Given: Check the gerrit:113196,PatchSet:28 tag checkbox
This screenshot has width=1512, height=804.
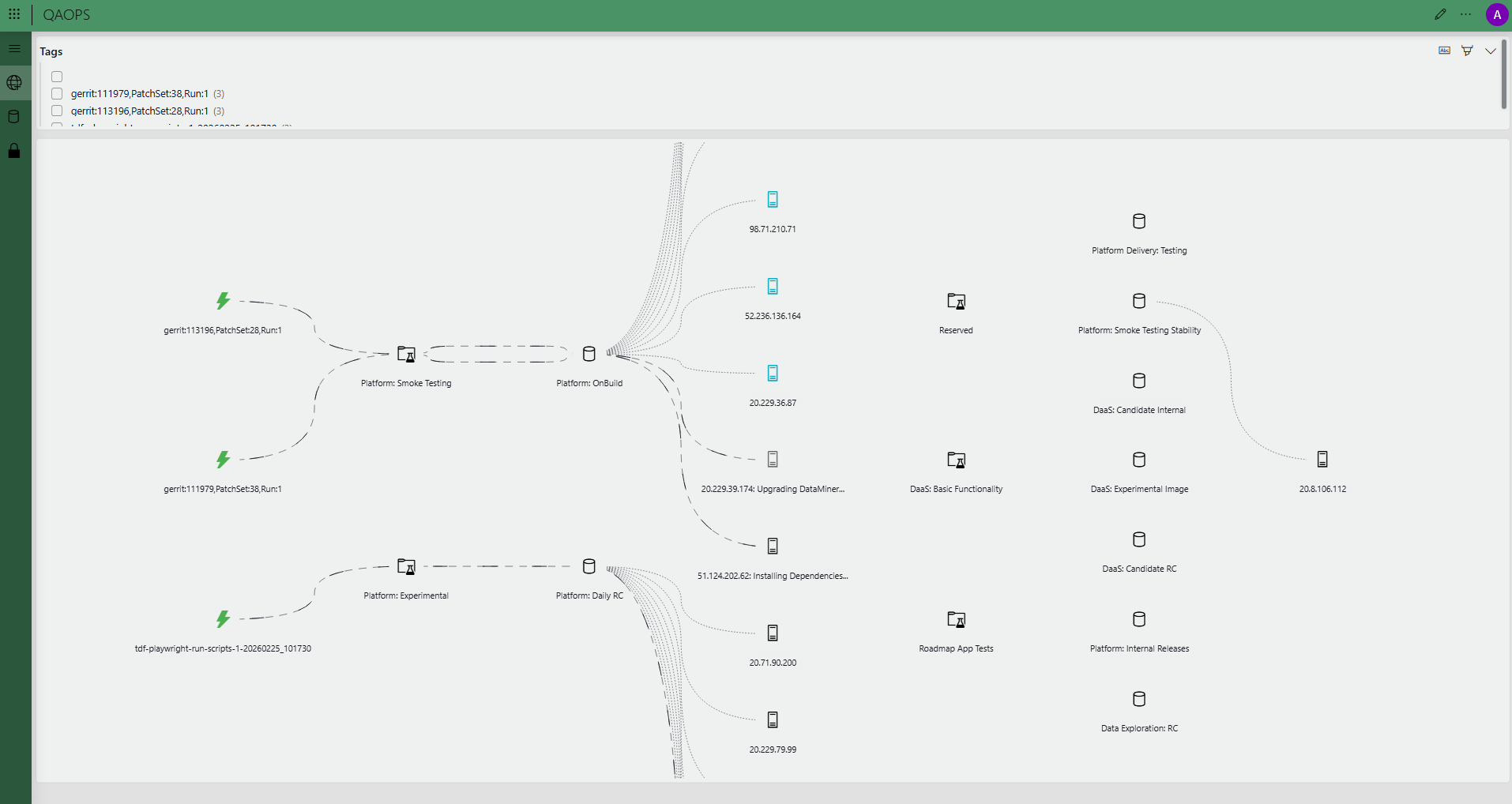Looking at the screenshot, I should (x=57, y=111).
